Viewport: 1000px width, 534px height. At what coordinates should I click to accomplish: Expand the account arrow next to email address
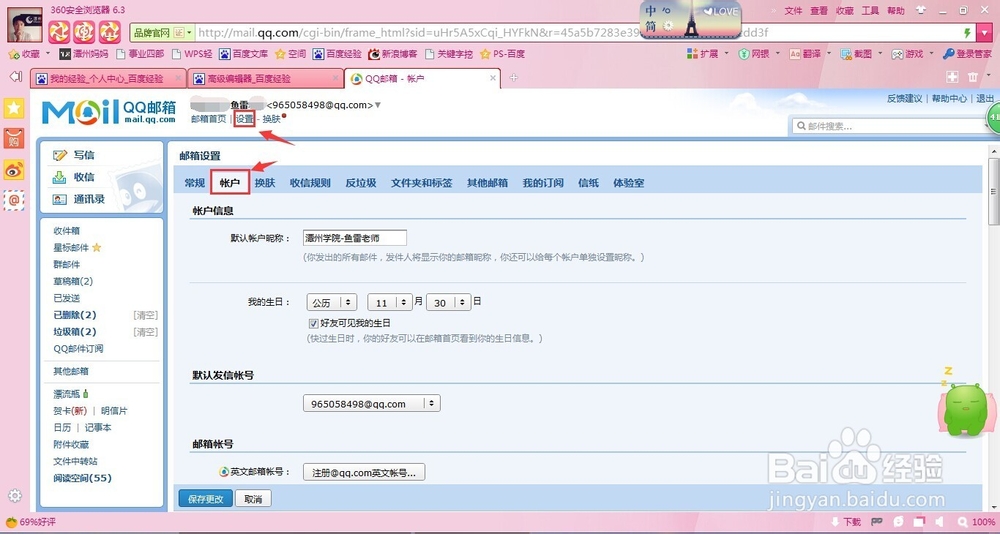[x=378, y=105]
